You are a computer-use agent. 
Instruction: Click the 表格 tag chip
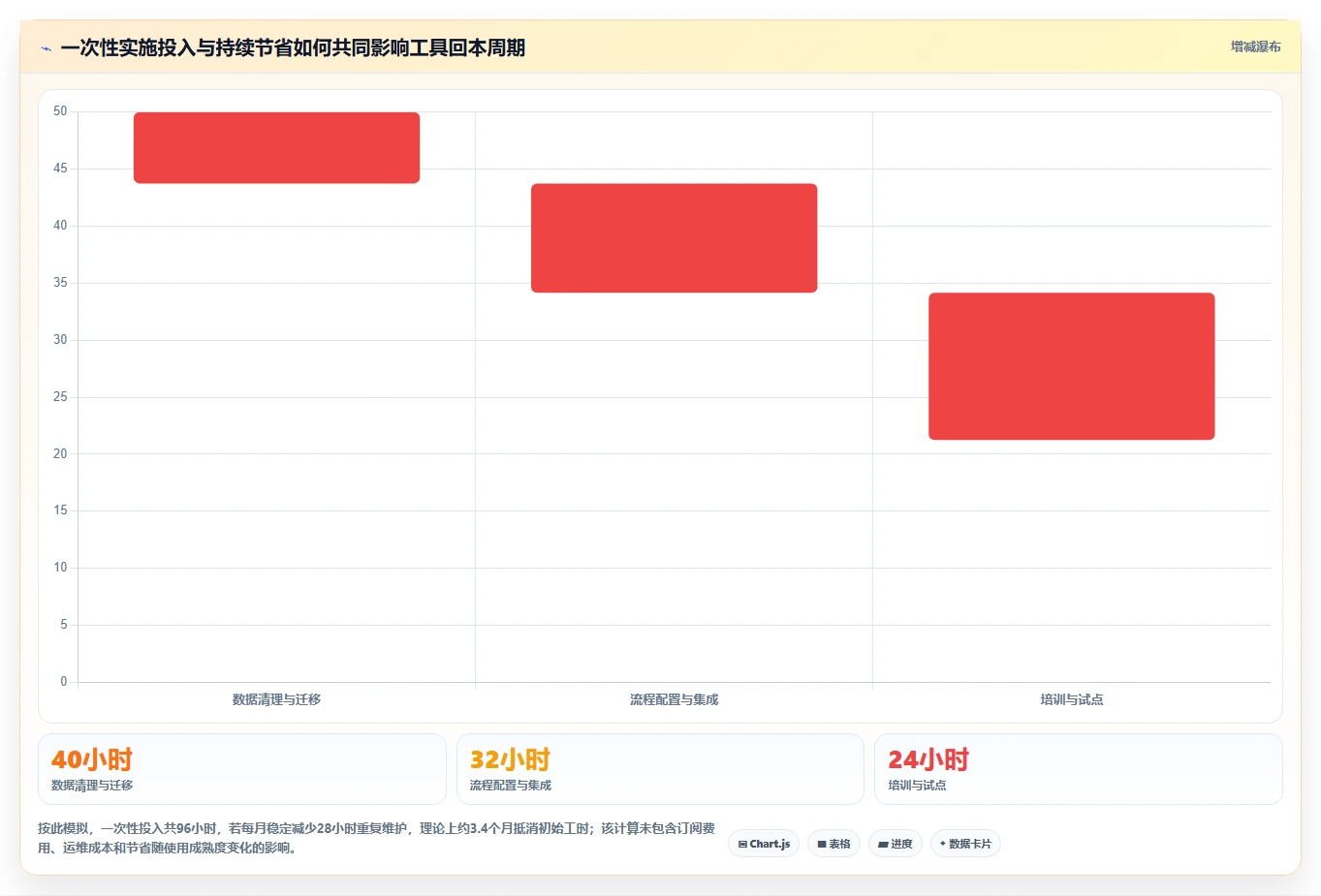833,844
